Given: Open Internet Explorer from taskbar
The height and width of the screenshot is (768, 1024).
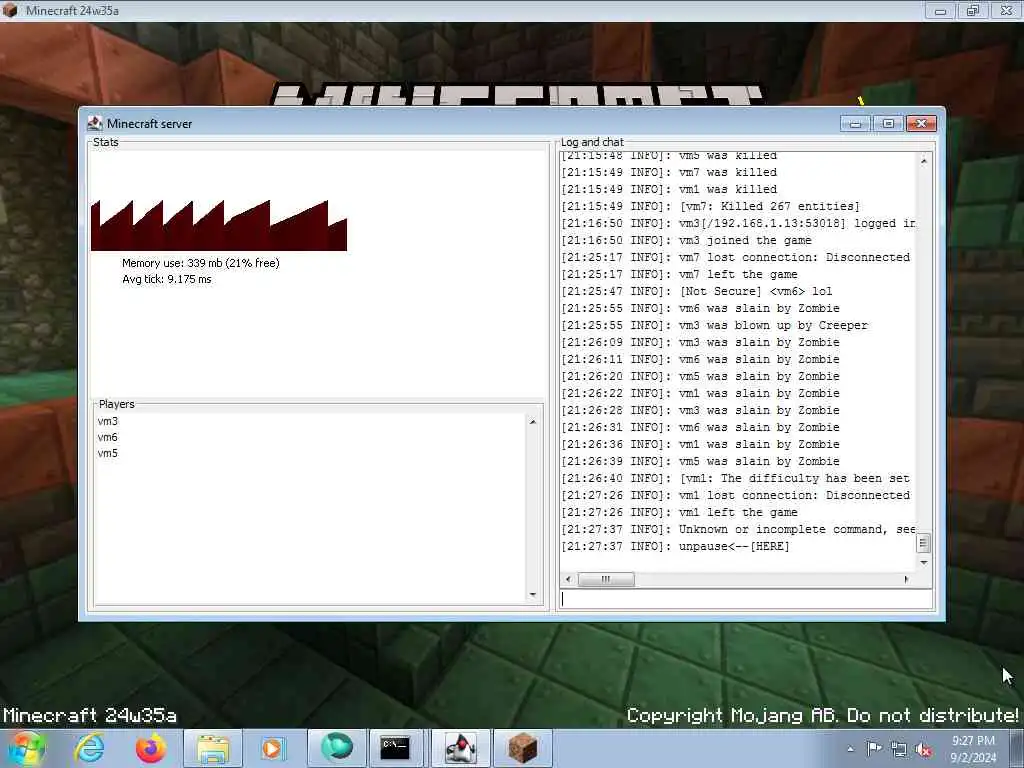Looking at the screenshot, I should click(89, 748).
